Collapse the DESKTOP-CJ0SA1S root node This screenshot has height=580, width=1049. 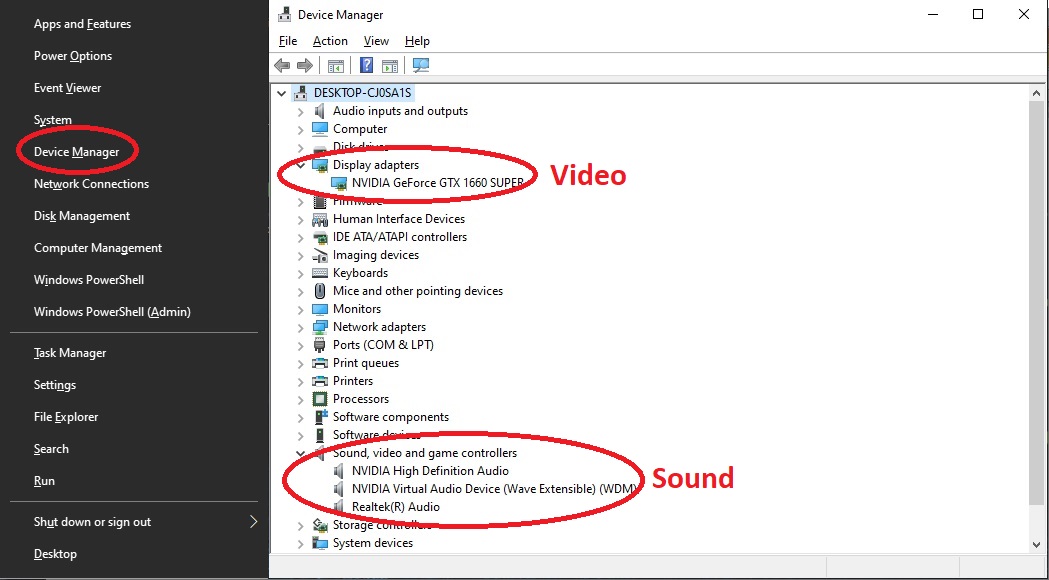click(282, 93)
